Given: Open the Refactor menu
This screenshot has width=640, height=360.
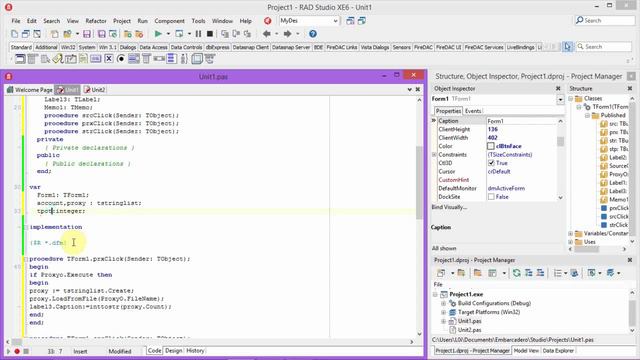Looking at the screenshot, I should click(96, 21).
